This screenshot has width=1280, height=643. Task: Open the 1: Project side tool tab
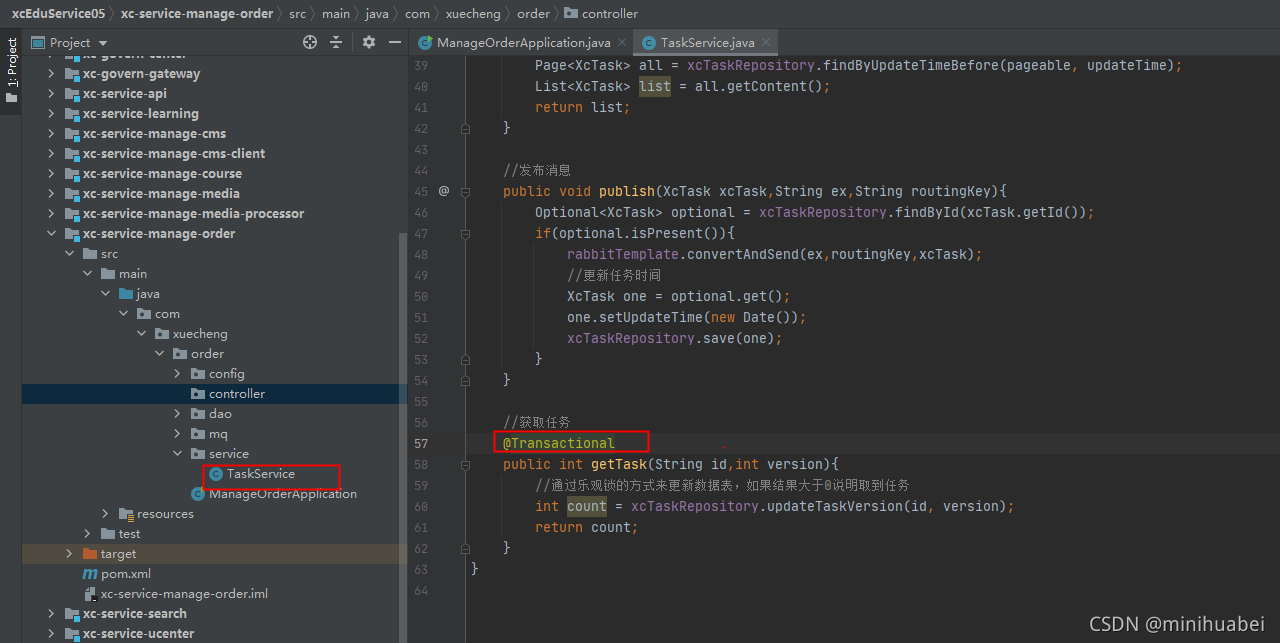[11, 72]
